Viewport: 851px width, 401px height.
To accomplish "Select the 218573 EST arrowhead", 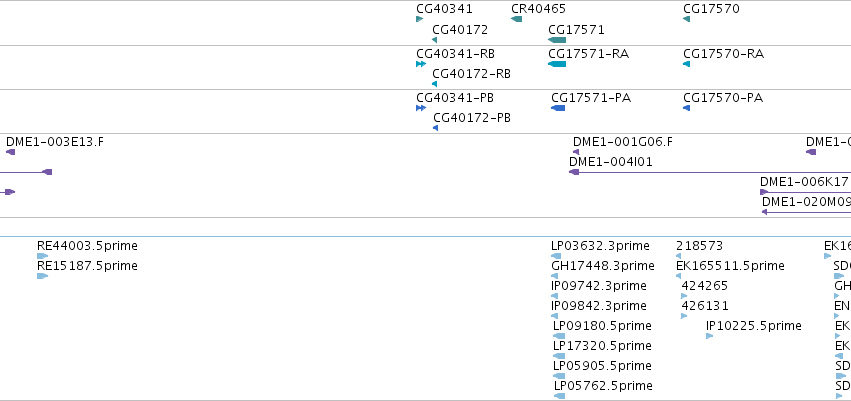I will point(678,256).
